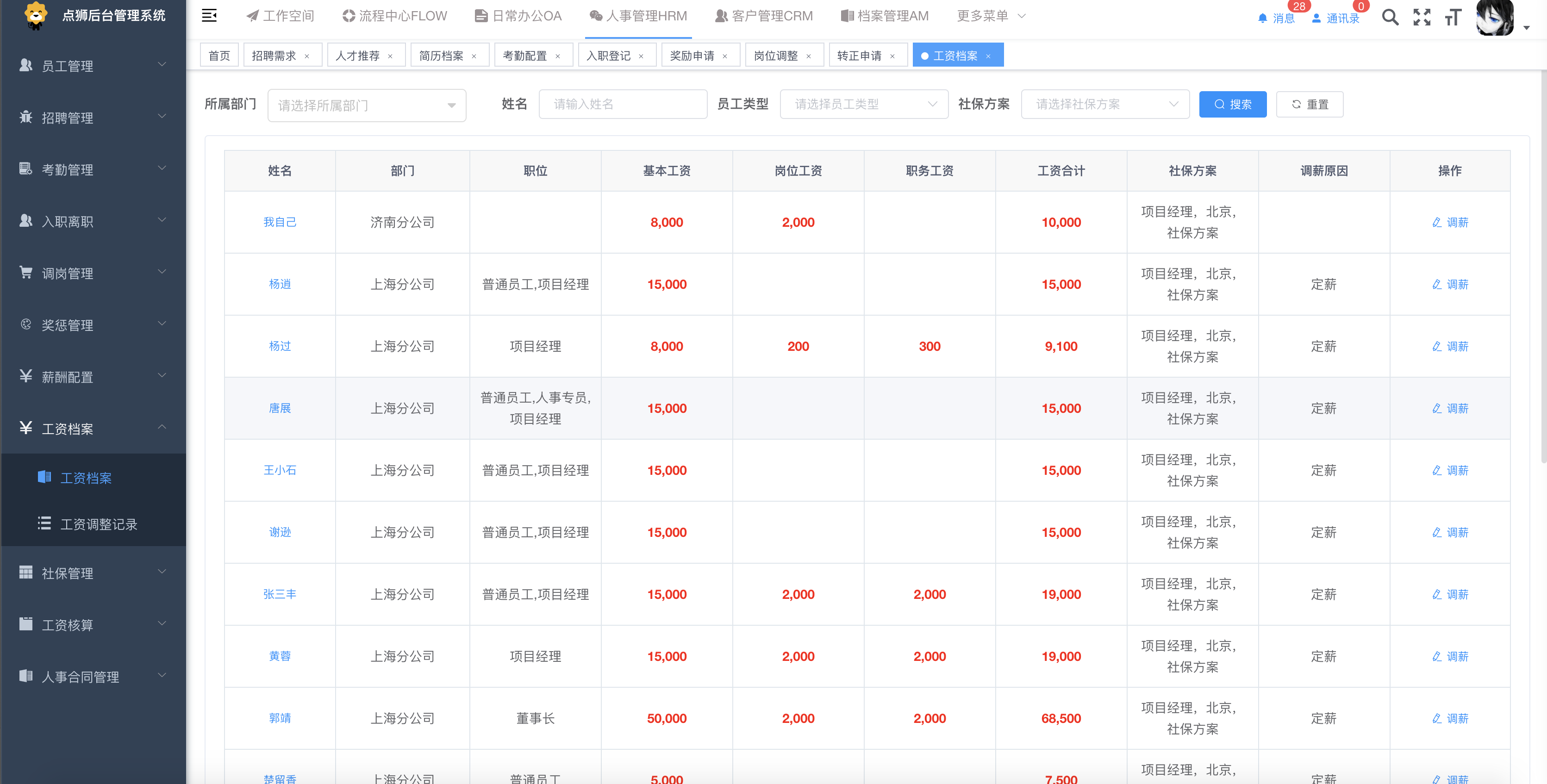1547x784 pixels.
Task: Open the 员工类型 dropdown
Action: click(x=864, y=105)
